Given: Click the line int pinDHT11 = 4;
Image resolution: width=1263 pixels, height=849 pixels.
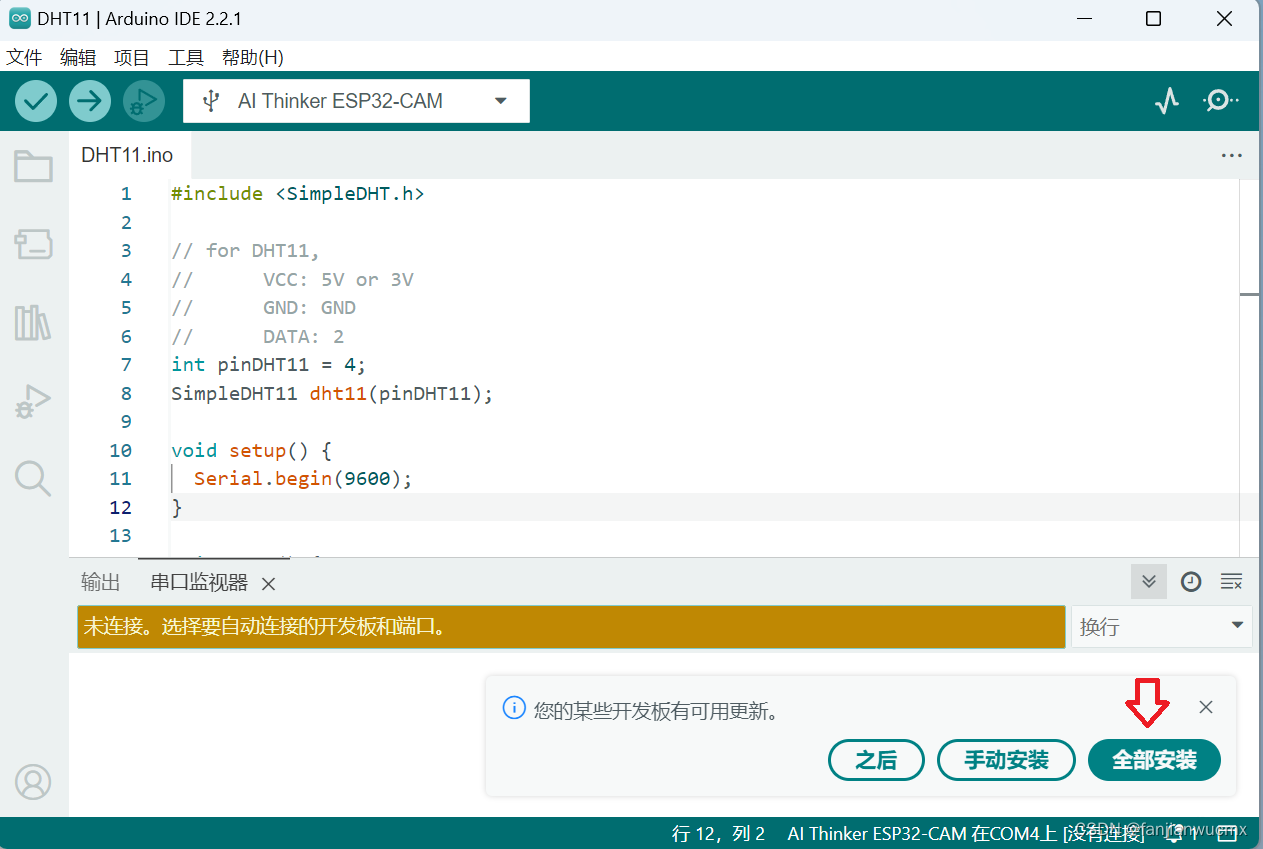Looking at the screenshot, I should pos(269,365).
